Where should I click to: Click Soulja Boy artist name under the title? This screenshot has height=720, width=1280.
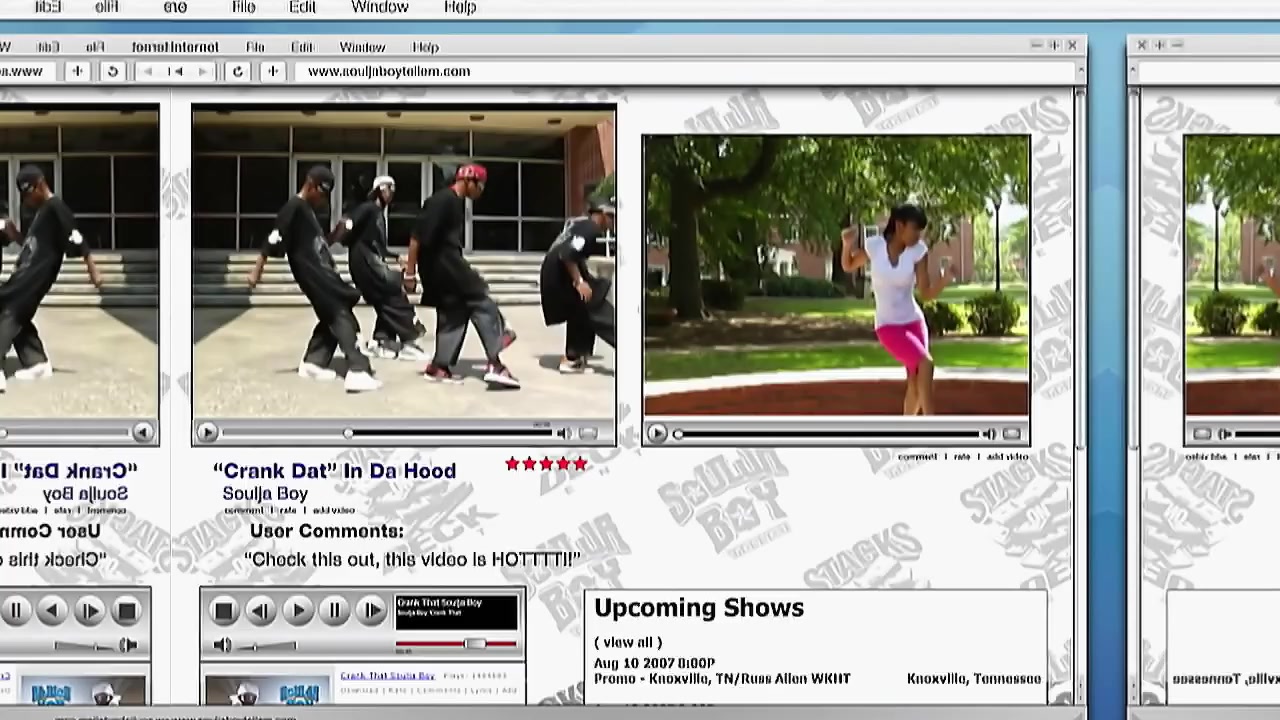click(x=265, y=494)
